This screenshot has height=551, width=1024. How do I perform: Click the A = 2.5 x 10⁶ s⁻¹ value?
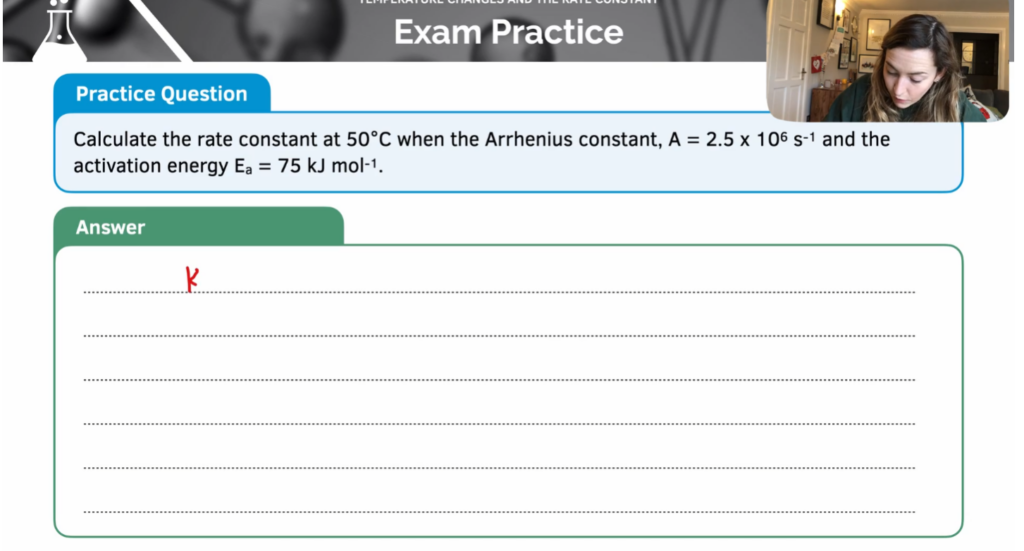[x=741, y=140]
